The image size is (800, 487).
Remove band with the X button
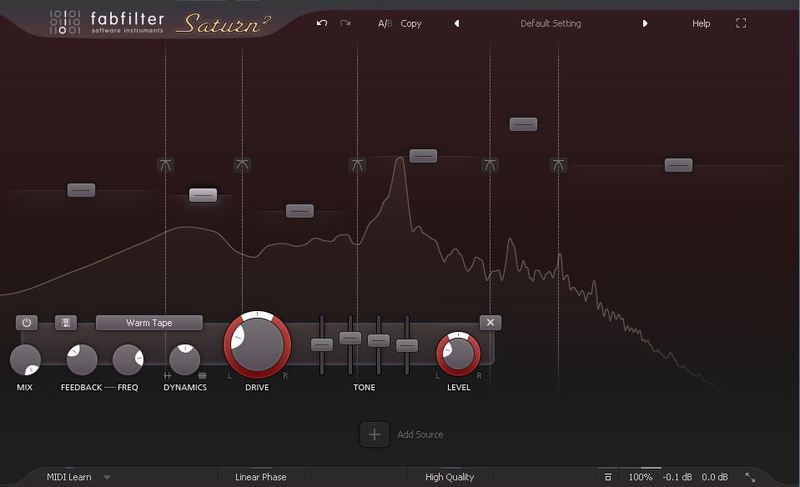490,322
